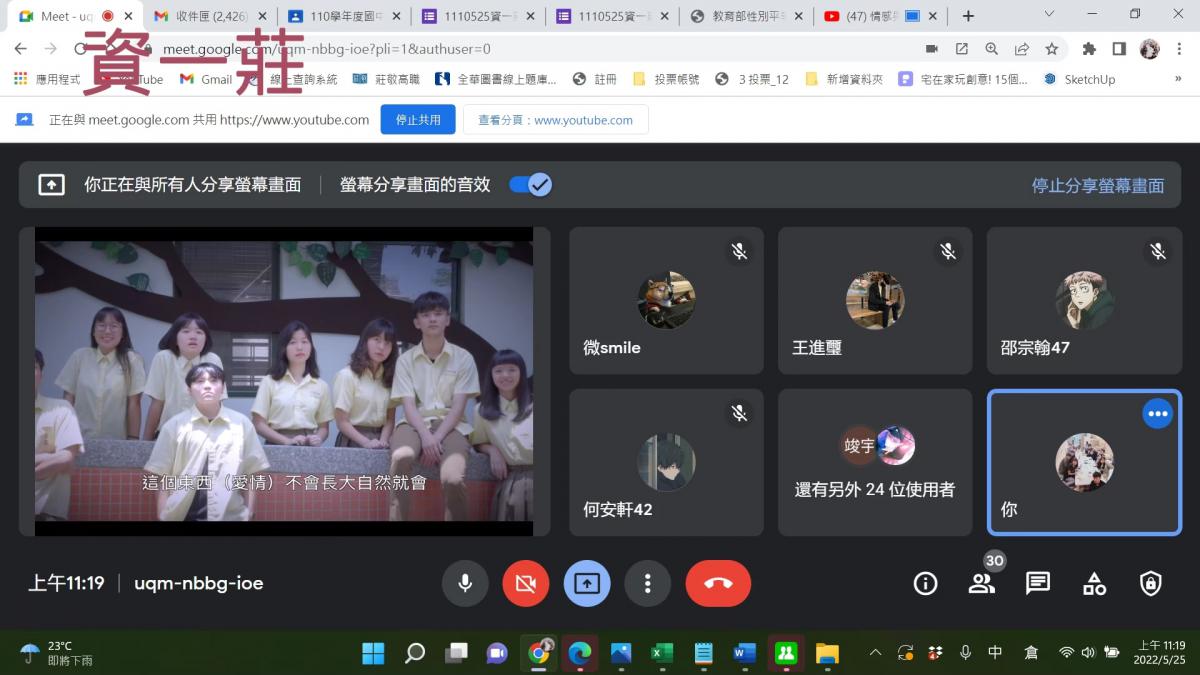The width and height of the screenshot is (1200, 675).
Task: Select the 何安軒42 participant tile
Action: coord(666,462)
